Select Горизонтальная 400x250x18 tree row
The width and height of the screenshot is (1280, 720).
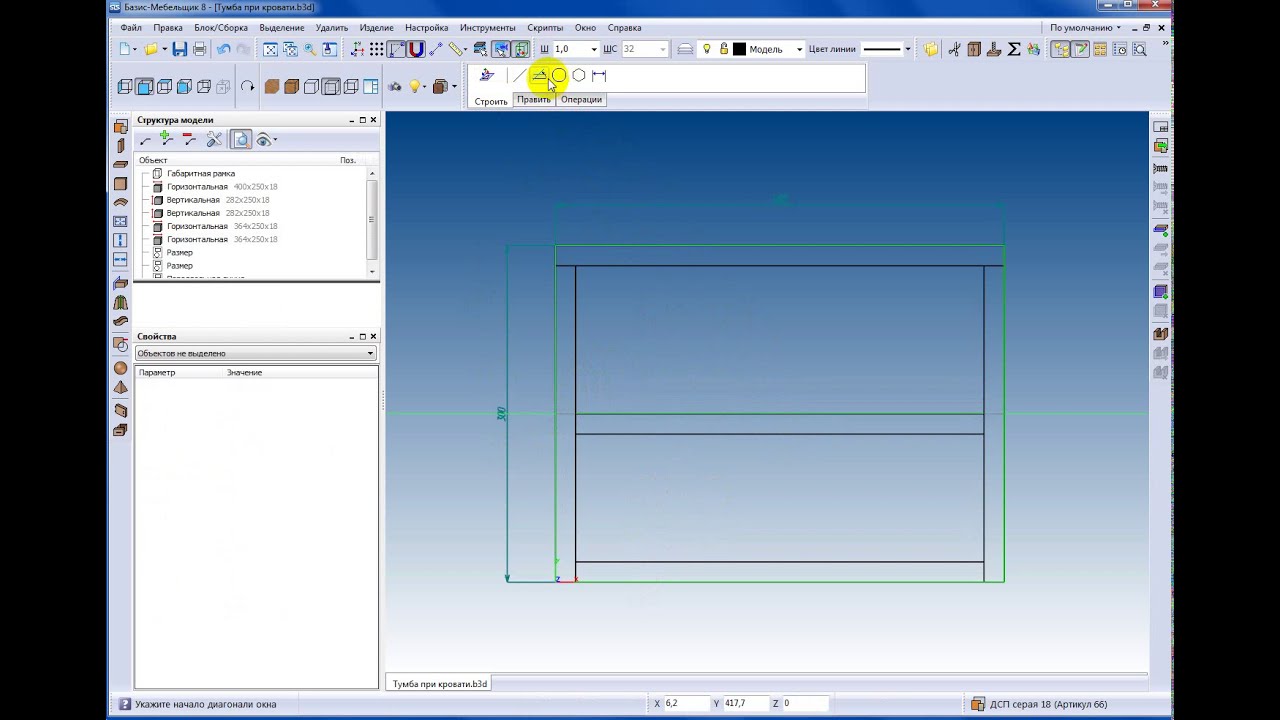[222, 187]
